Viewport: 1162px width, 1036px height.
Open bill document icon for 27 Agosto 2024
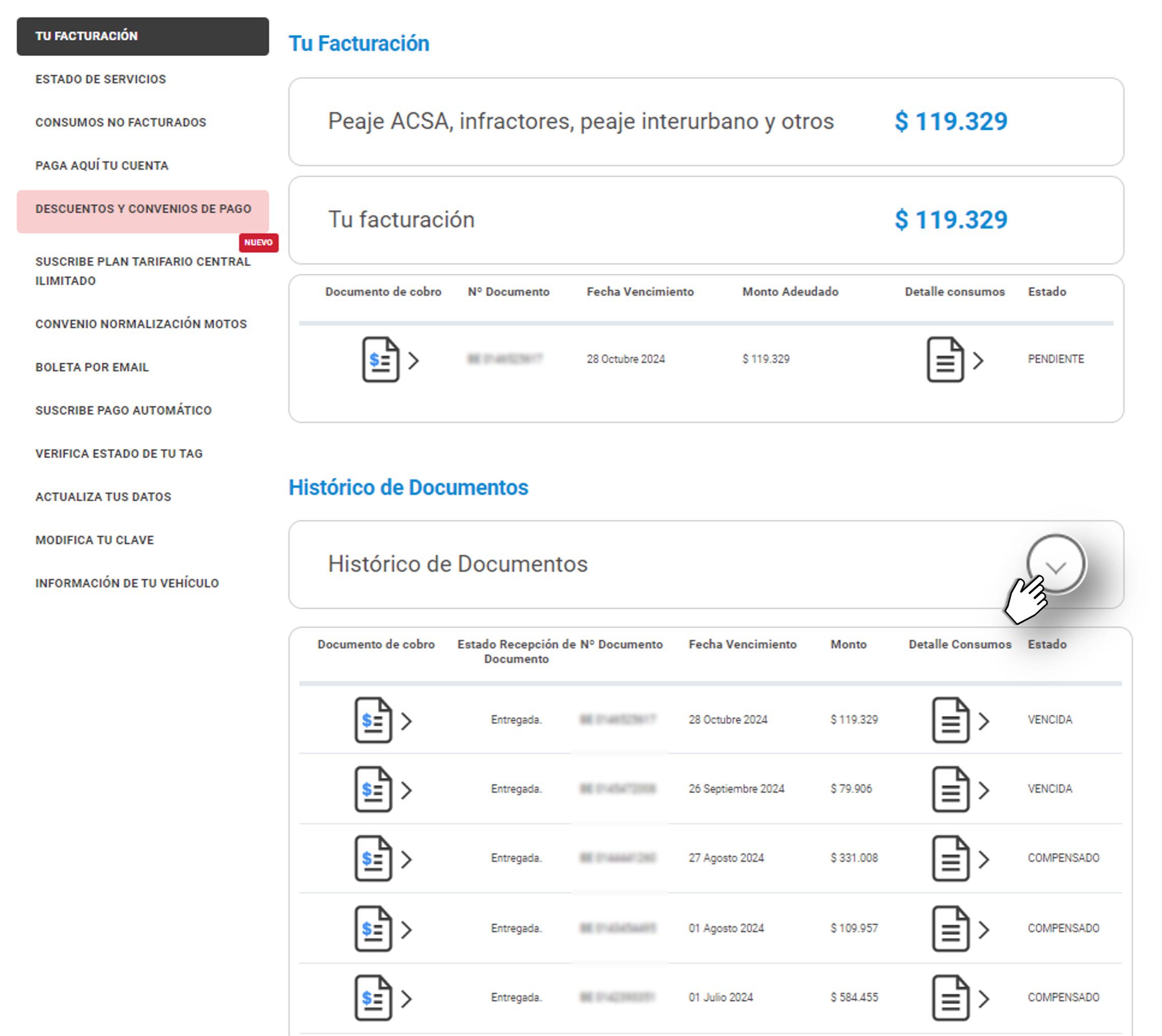click(x=373, y=858)
